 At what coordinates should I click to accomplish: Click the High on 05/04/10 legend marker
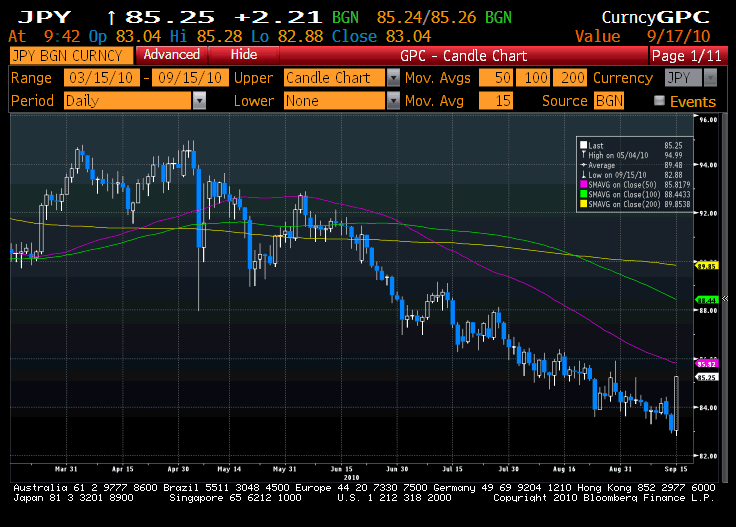pos(583,155)
